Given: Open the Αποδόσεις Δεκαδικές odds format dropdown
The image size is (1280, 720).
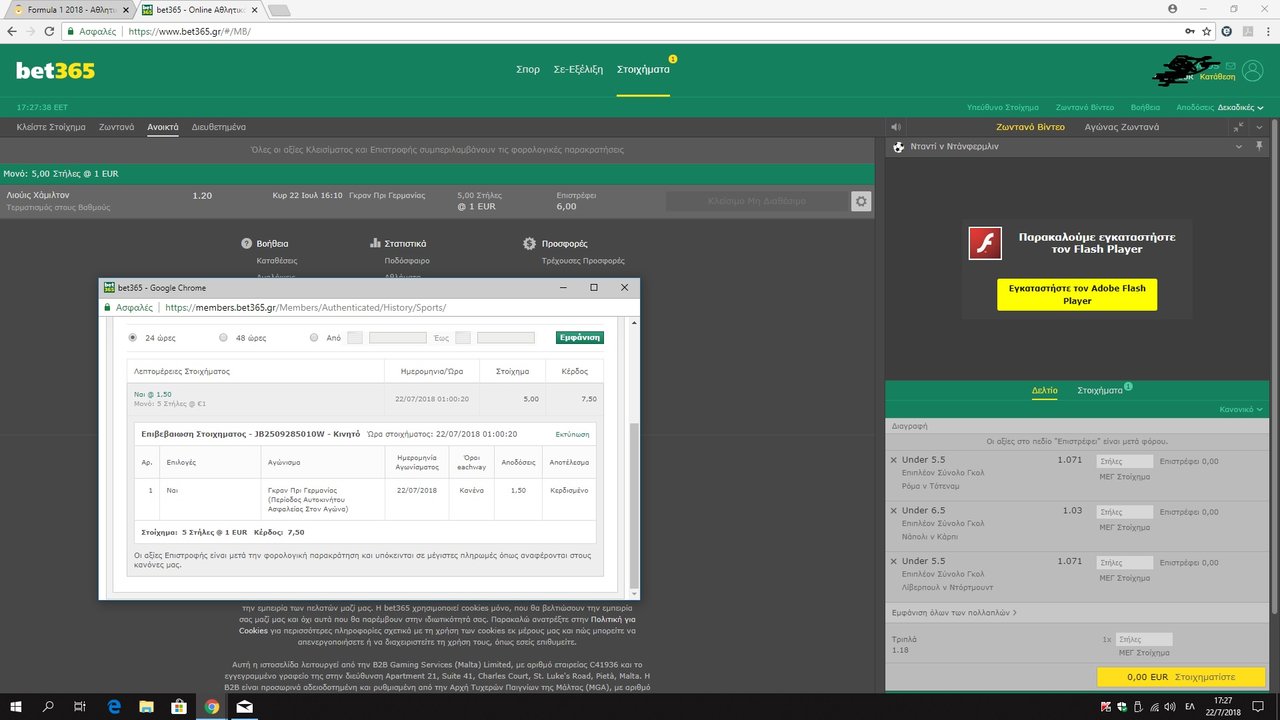Looking at the screenshot, I should pos(1220,107).
